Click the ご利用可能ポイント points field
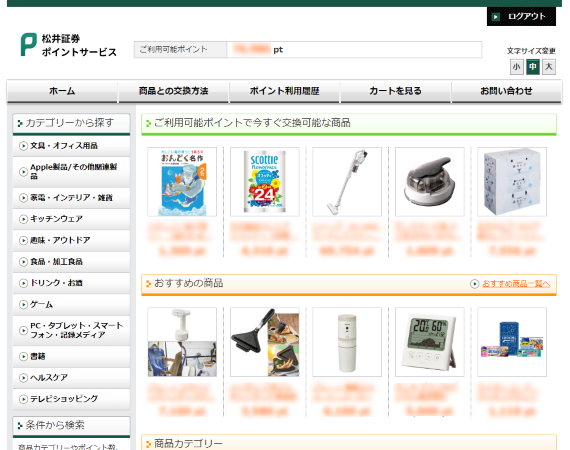Screen dimensions: 570x450 pos(308,50)
